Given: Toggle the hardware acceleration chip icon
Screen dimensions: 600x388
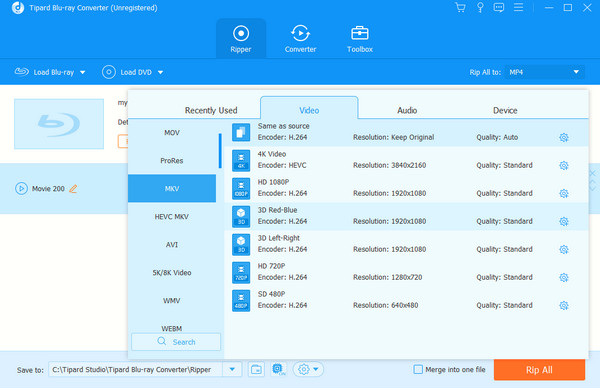Looking at the screenshot, I should tap(278, 369).
